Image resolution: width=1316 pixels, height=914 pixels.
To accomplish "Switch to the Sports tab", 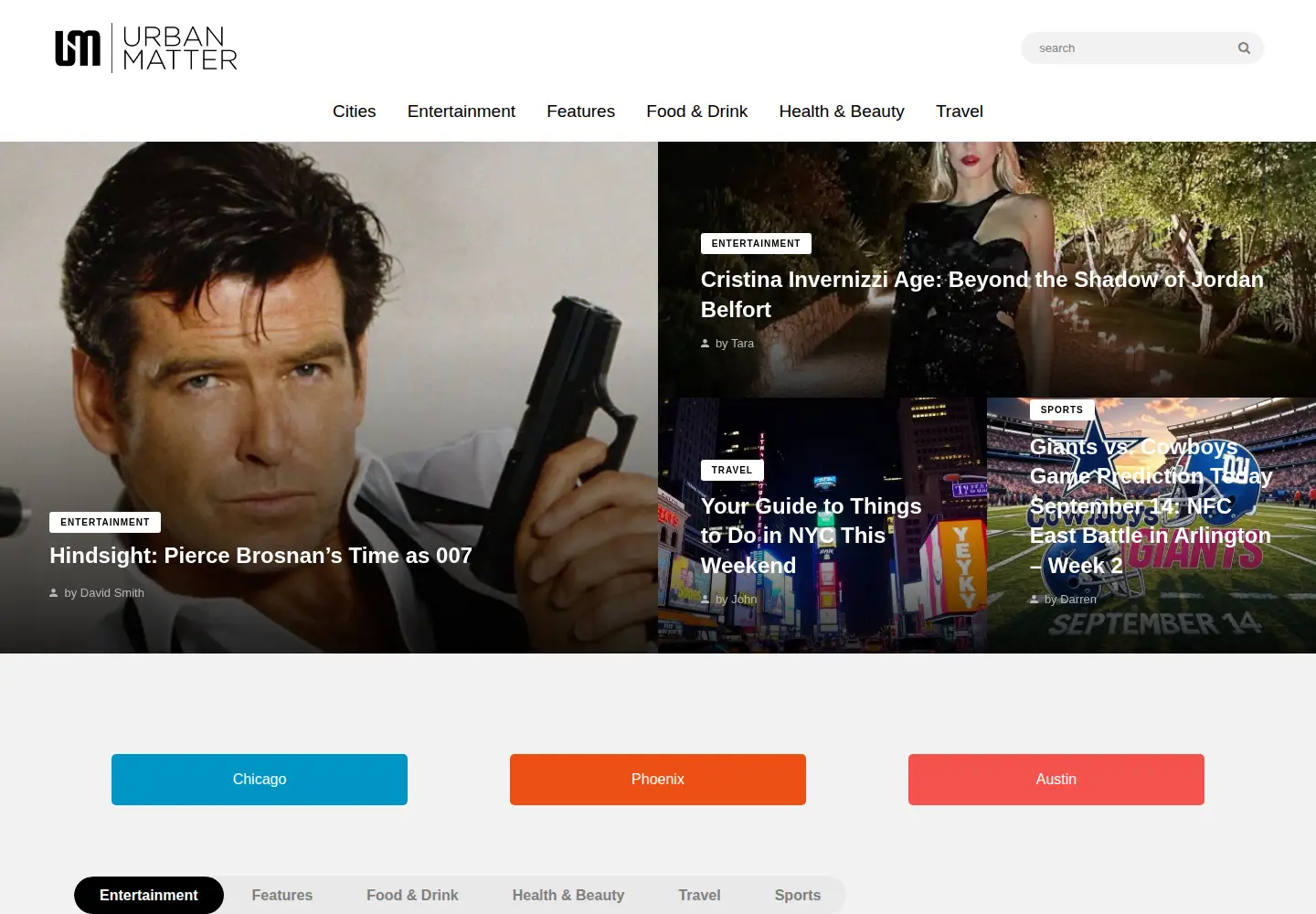I will (x=798, y=896).
